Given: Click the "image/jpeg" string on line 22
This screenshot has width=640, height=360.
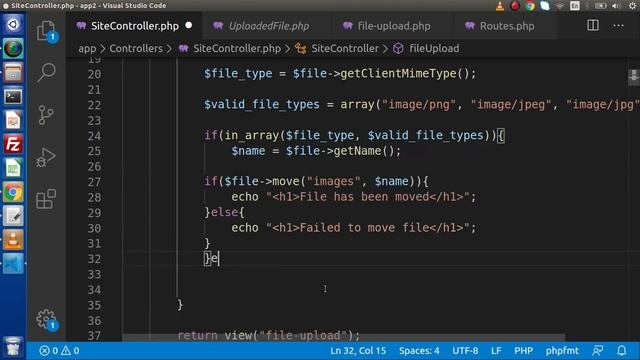Looking at the screenshot, I should click(x=511, y=104).
